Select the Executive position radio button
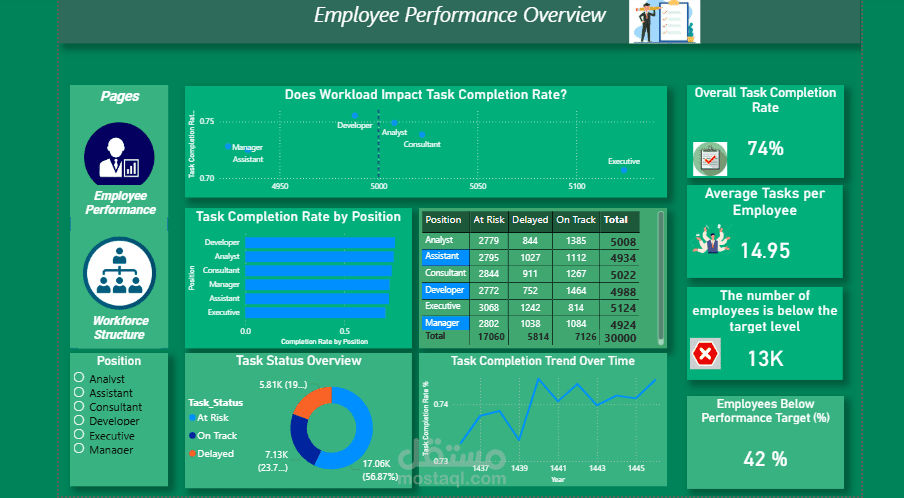904x498 pixels. click(x=79, y=435)
